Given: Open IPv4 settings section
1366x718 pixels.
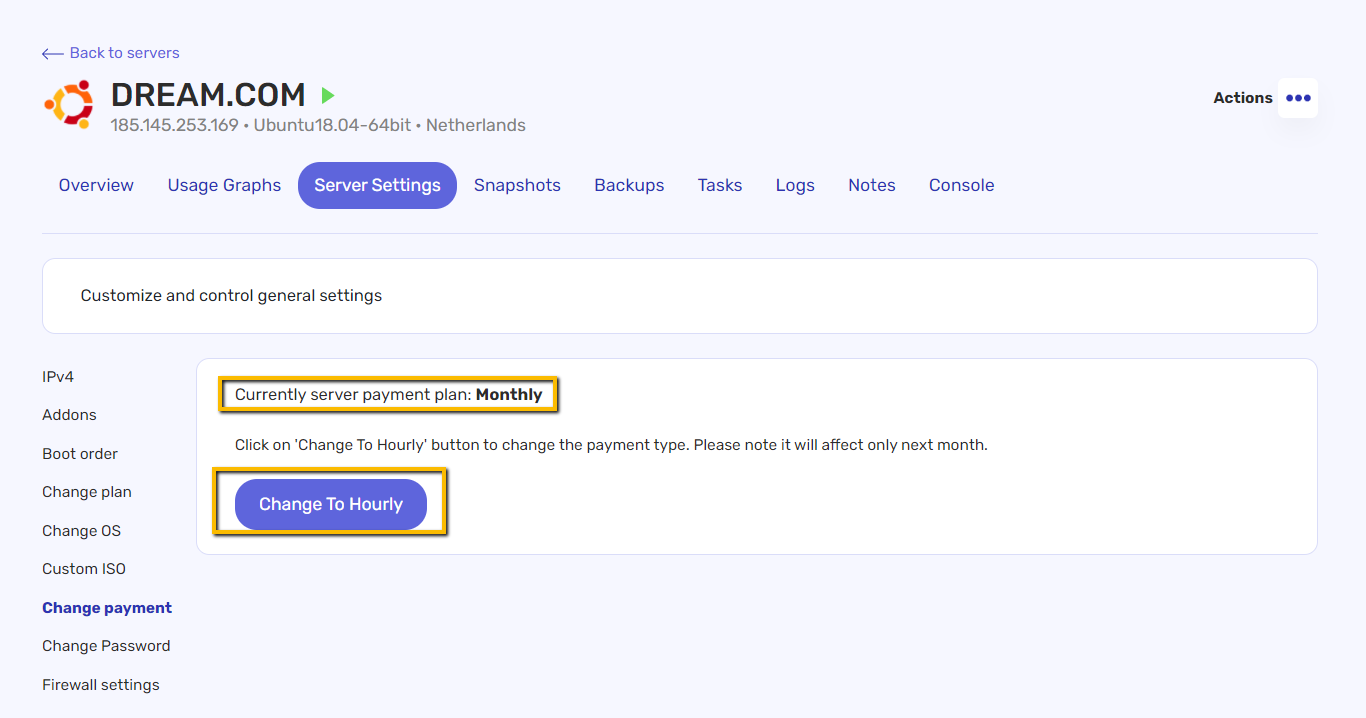Looking at the screenshot, I should tap(58, 377).
